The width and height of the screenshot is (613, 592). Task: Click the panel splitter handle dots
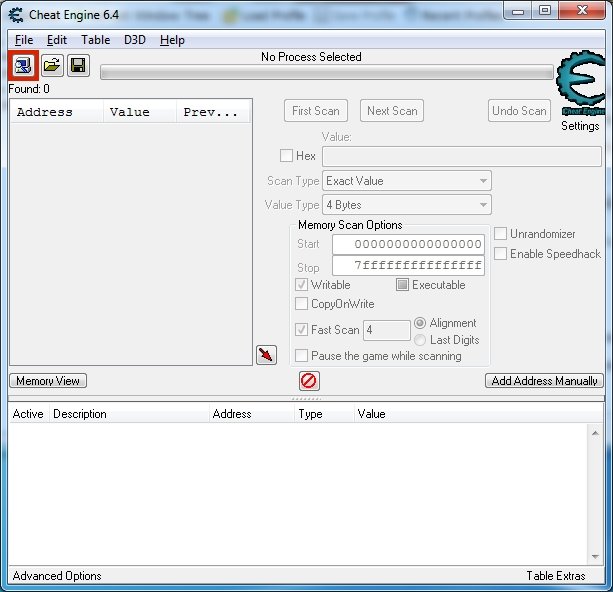(x=306, y=399)
